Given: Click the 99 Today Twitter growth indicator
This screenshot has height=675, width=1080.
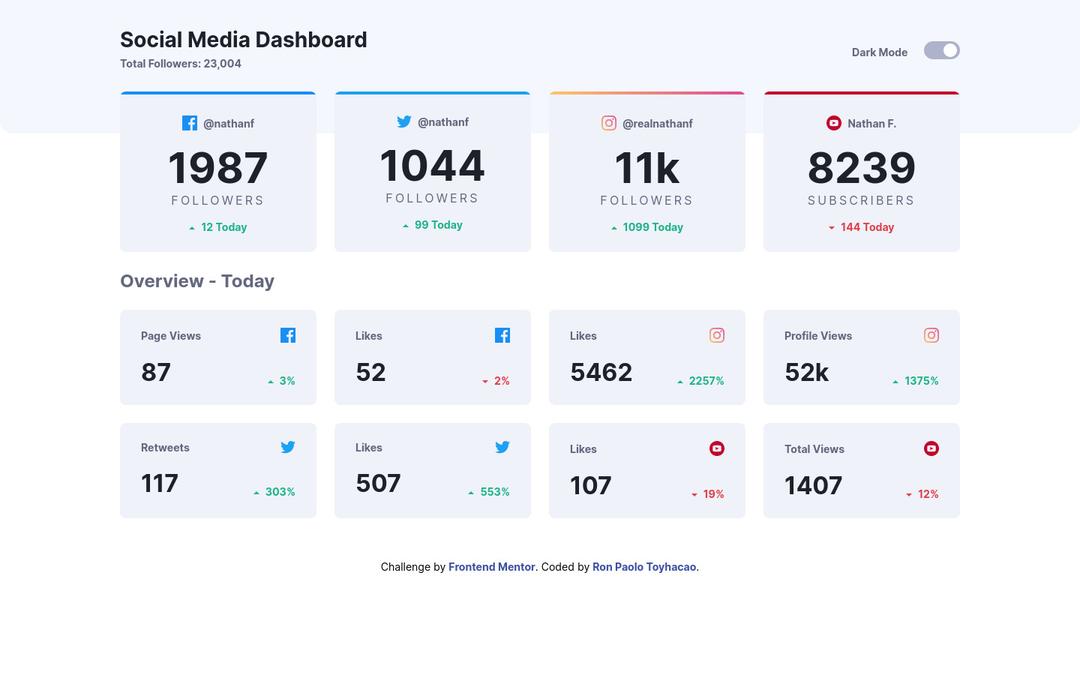Looking at the screenshot, I should (433, 225).
